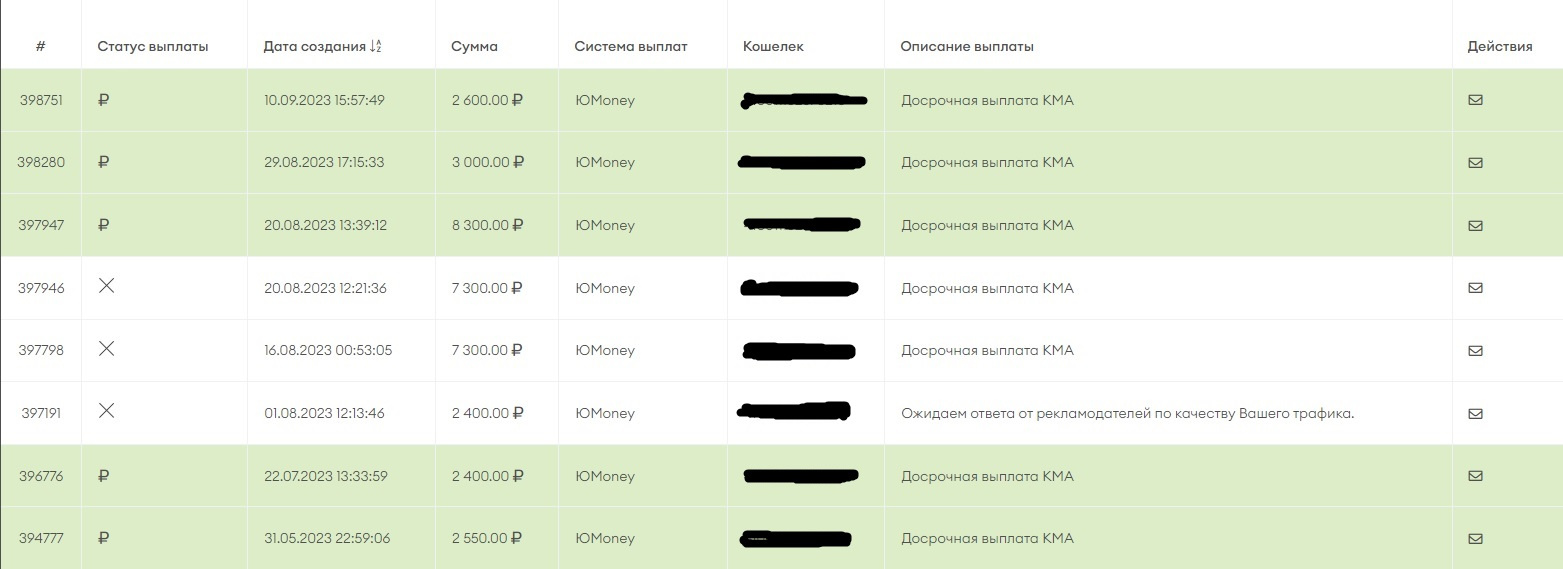Click X status icon in row 397191
1563x569 pixels.
click(x=107, y=411)
